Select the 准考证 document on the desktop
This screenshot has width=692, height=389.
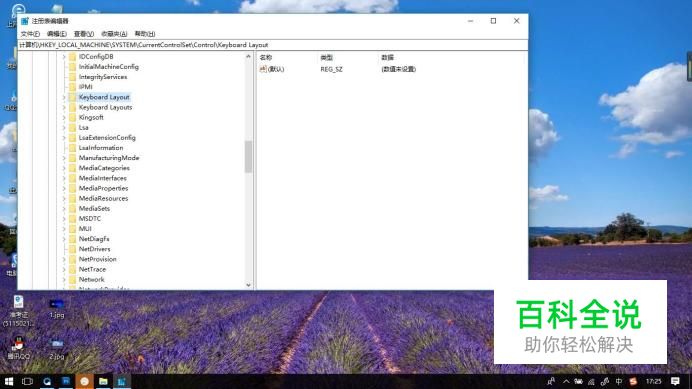tap(19, 311)
